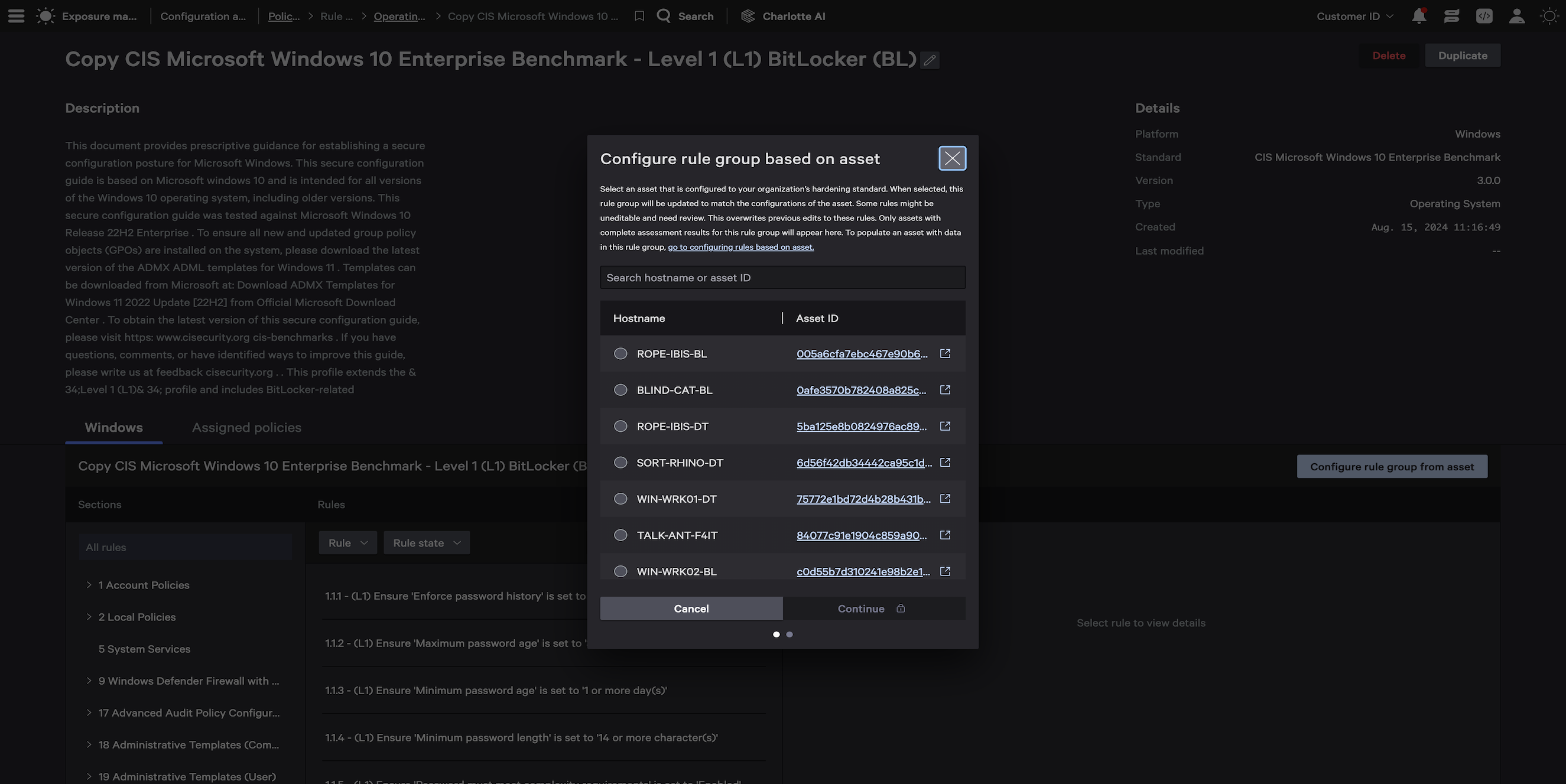
Task: Open the hamburger navigation menu
Action: tap(17, 17)
